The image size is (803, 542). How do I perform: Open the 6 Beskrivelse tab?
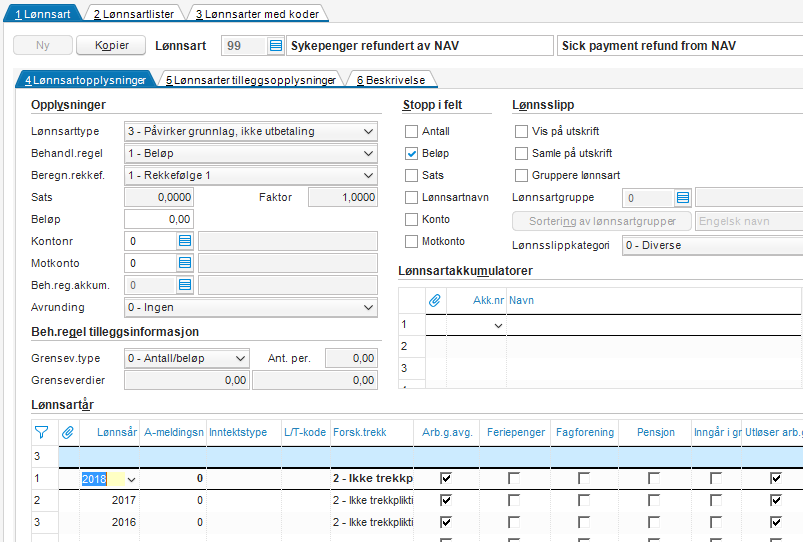pos(391,80)
